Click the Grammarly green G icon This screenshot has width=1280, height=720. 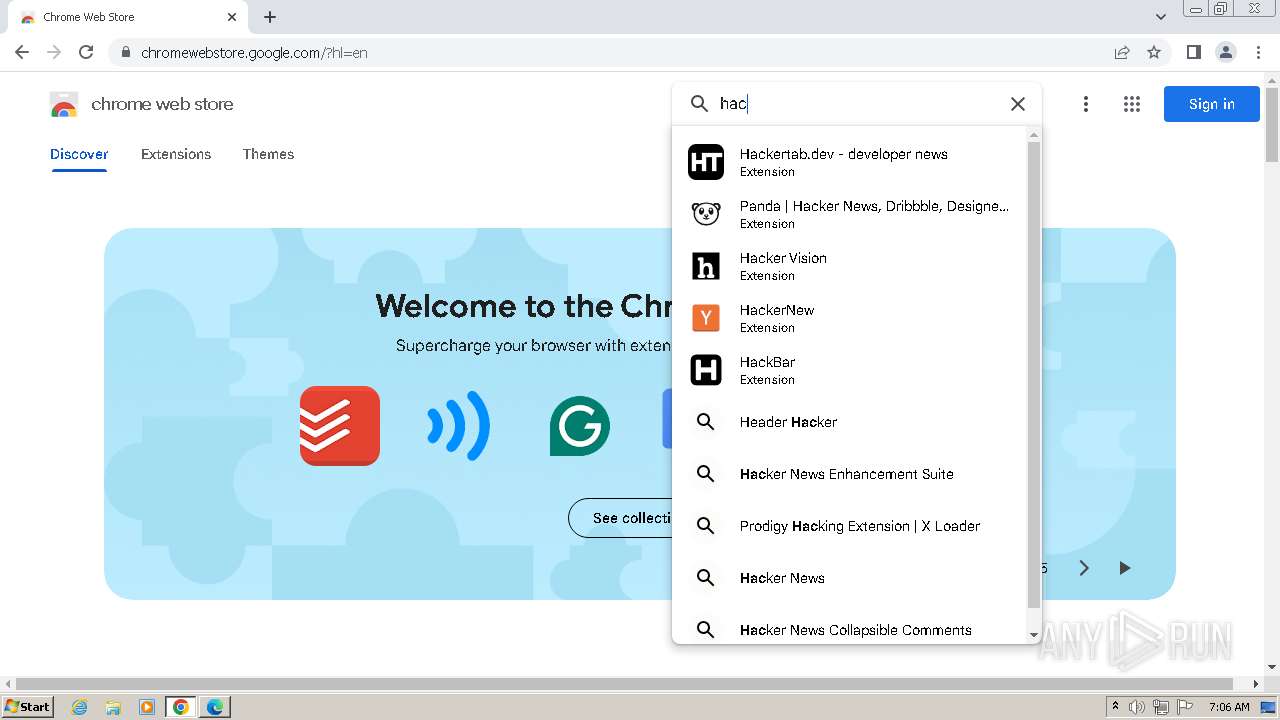click(x=580, y=426)
